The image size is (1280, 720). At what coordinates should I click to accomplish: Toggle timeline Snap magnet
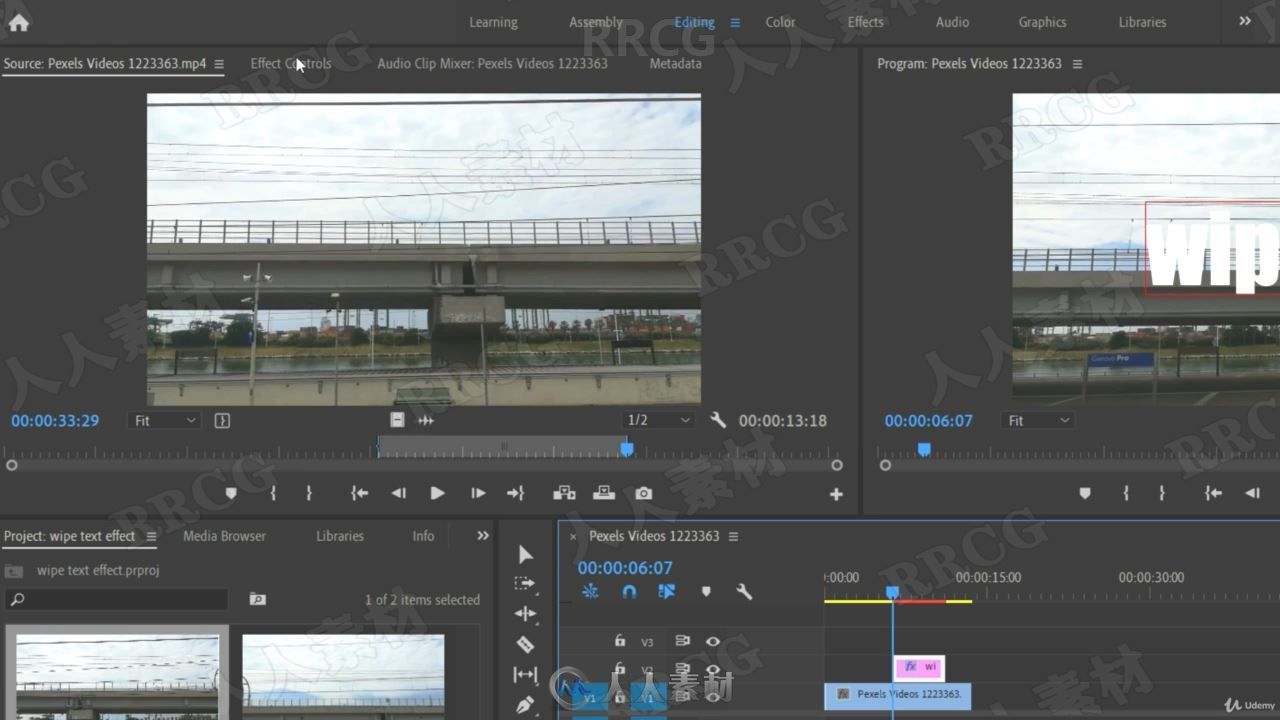point(629,592)
